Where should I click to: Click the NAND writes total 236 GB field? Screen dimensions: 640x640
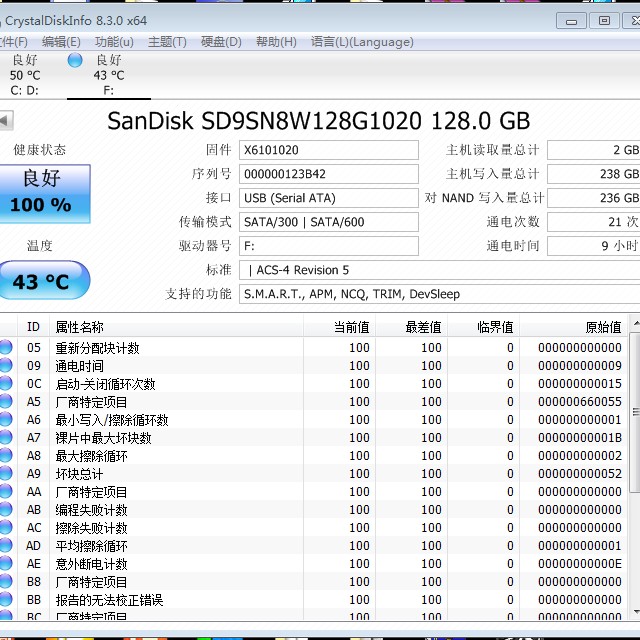coord(593,198)
